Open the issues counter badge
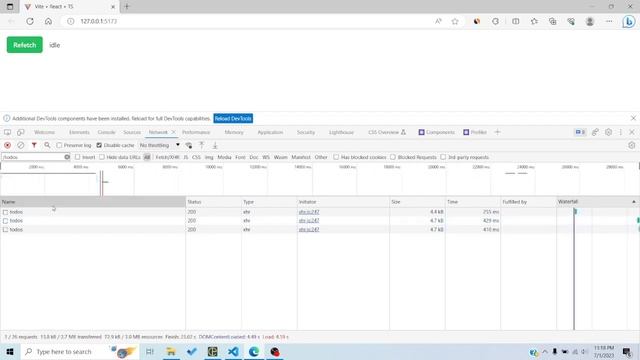This screenshot has height=360, width=640. pos(580,132)
